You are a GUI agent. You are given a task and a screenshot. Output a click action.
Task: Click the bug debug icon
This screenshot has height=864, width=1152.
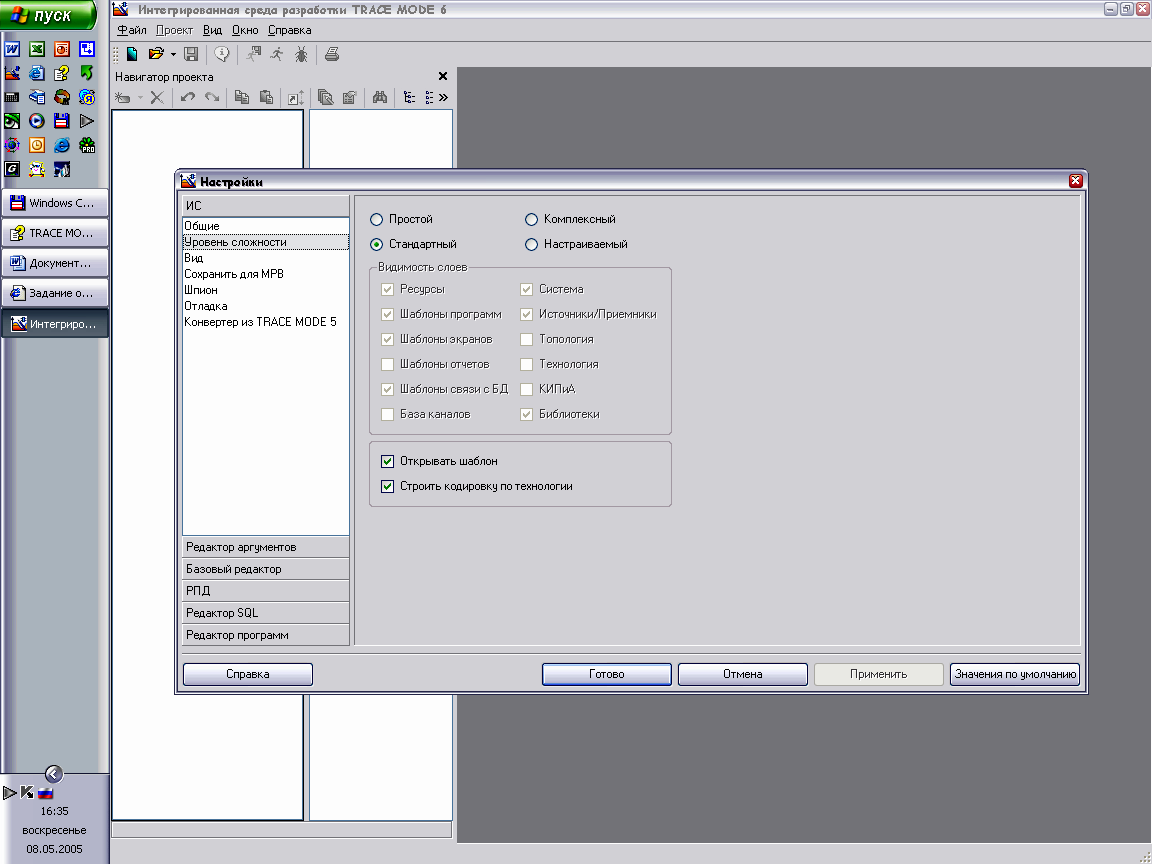point(301,54)
